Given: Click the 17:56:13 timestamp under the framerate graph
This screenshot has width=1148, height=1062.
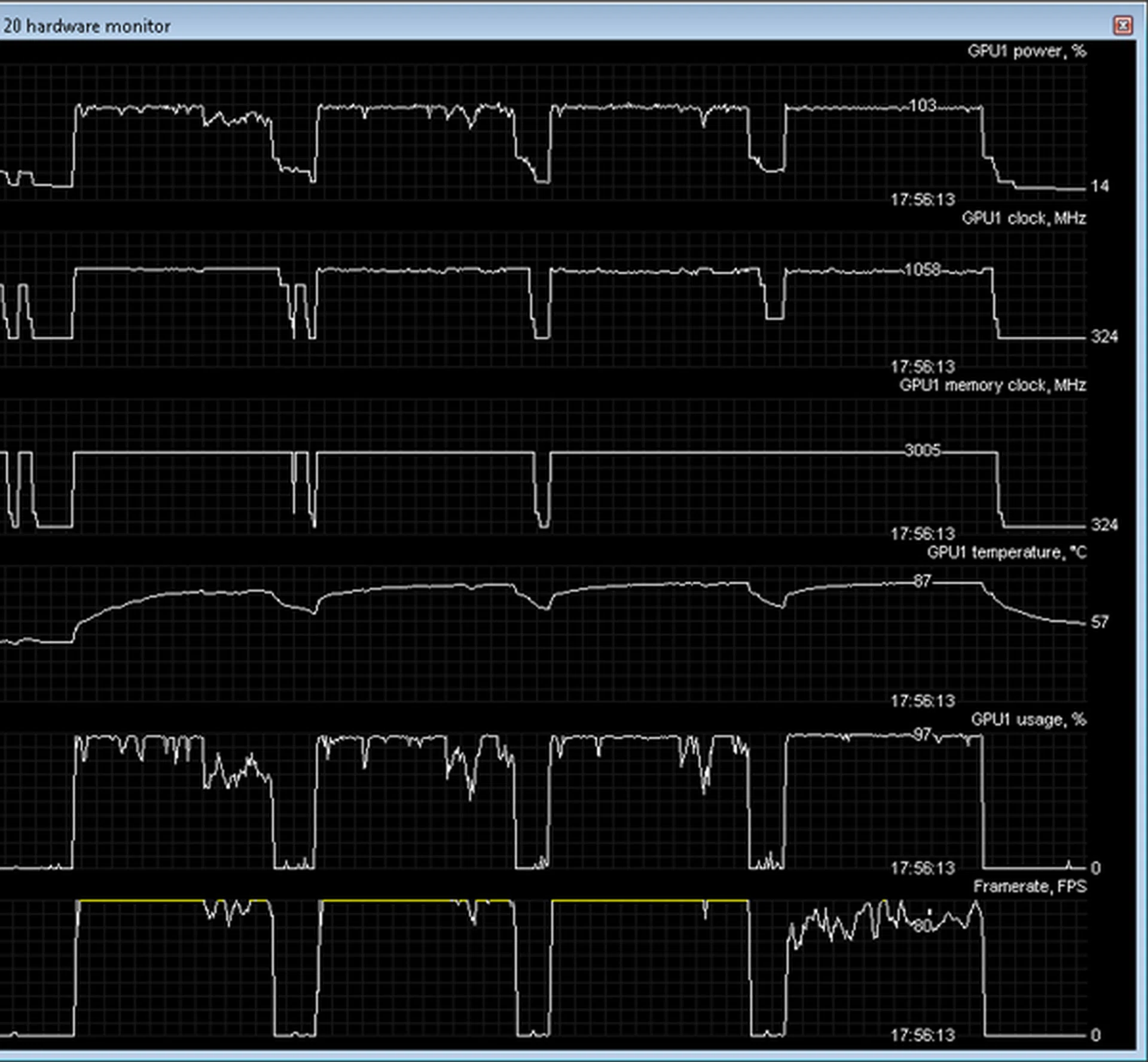Looking at the screenshot, I should [x=923, y=1035].
